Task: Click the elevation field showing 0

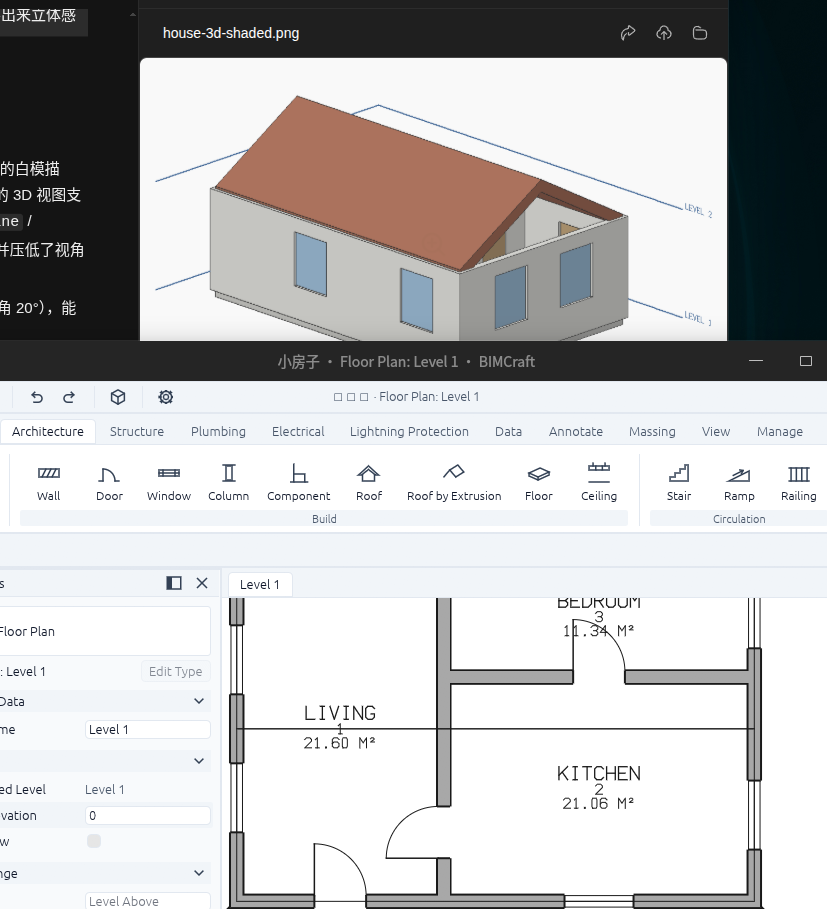Action: tap(148, 815)
